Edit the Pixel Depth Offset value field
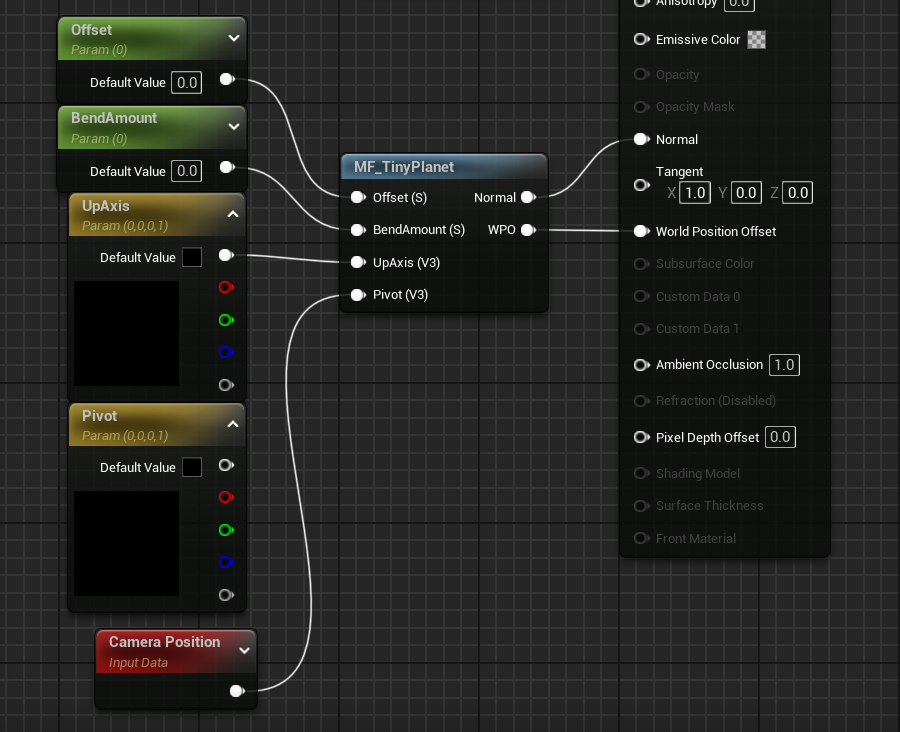Image resolution: width=900 pixels, height=732 pixels. click(x=780, y=437)
